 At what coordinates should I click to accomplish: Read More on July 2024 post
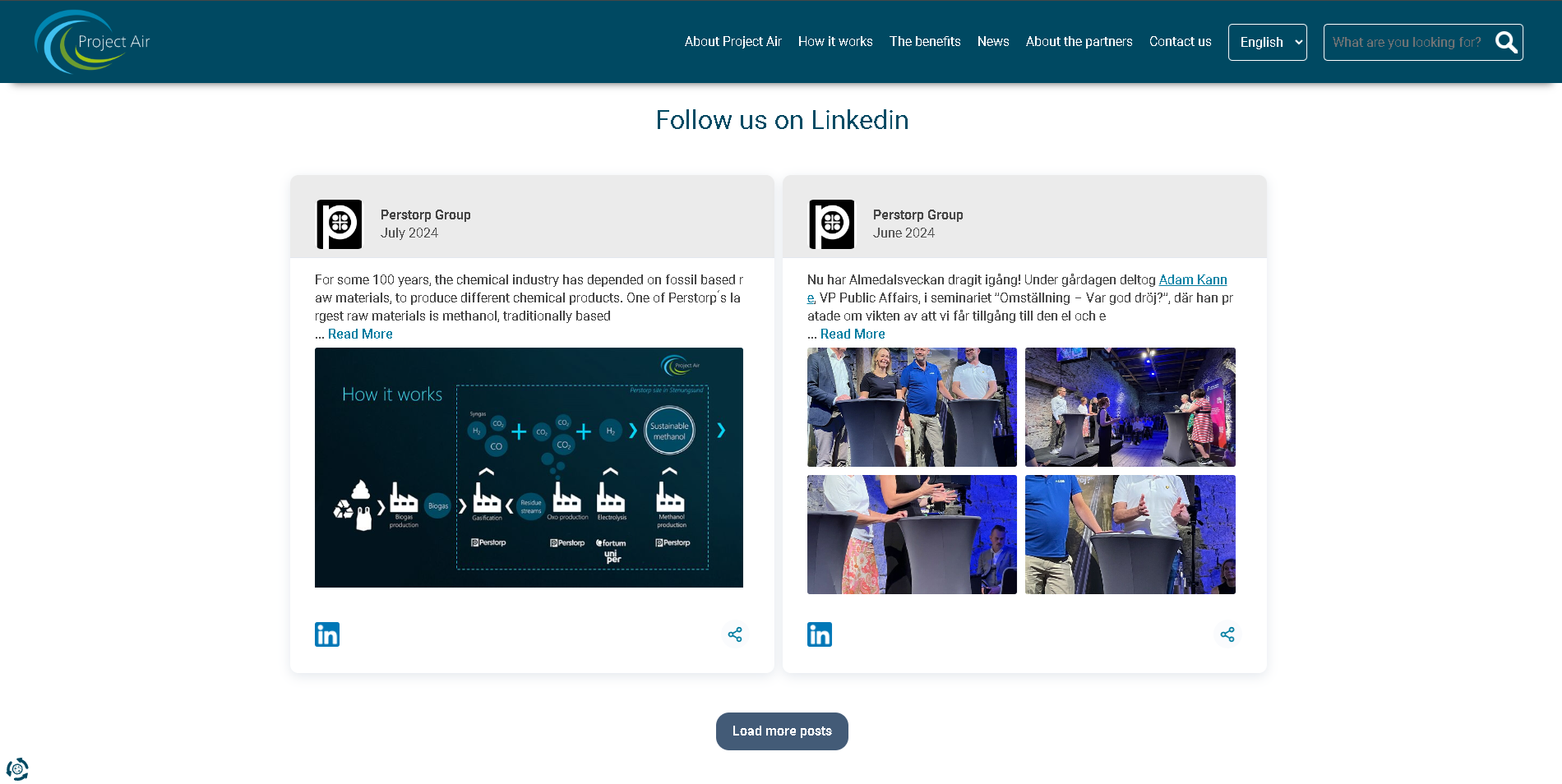pyautogui.click(x=360, y=334)
